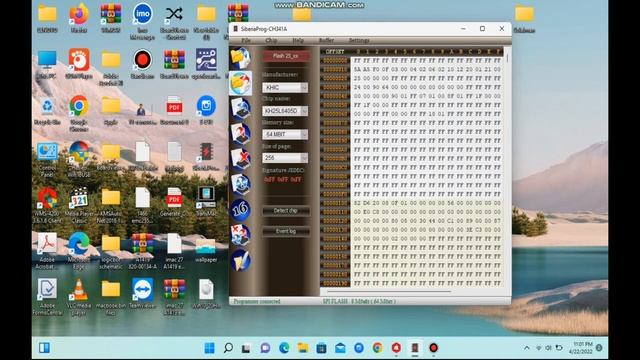
Task: Open Microsoft Edge desktop shortcut
Action: 79,250
